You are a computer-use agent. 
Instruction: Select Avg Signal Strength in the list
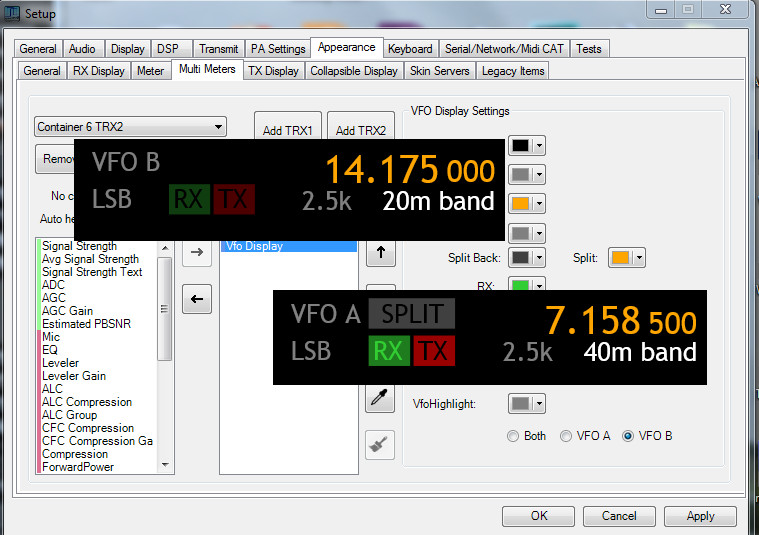[x=91, y=259]
